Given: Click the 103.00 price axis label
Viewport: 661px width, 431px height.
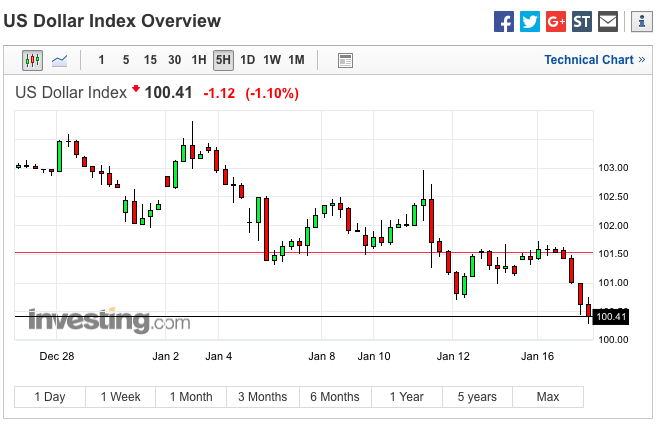Looking at the screenshot, I should click(x=613, y=168).
